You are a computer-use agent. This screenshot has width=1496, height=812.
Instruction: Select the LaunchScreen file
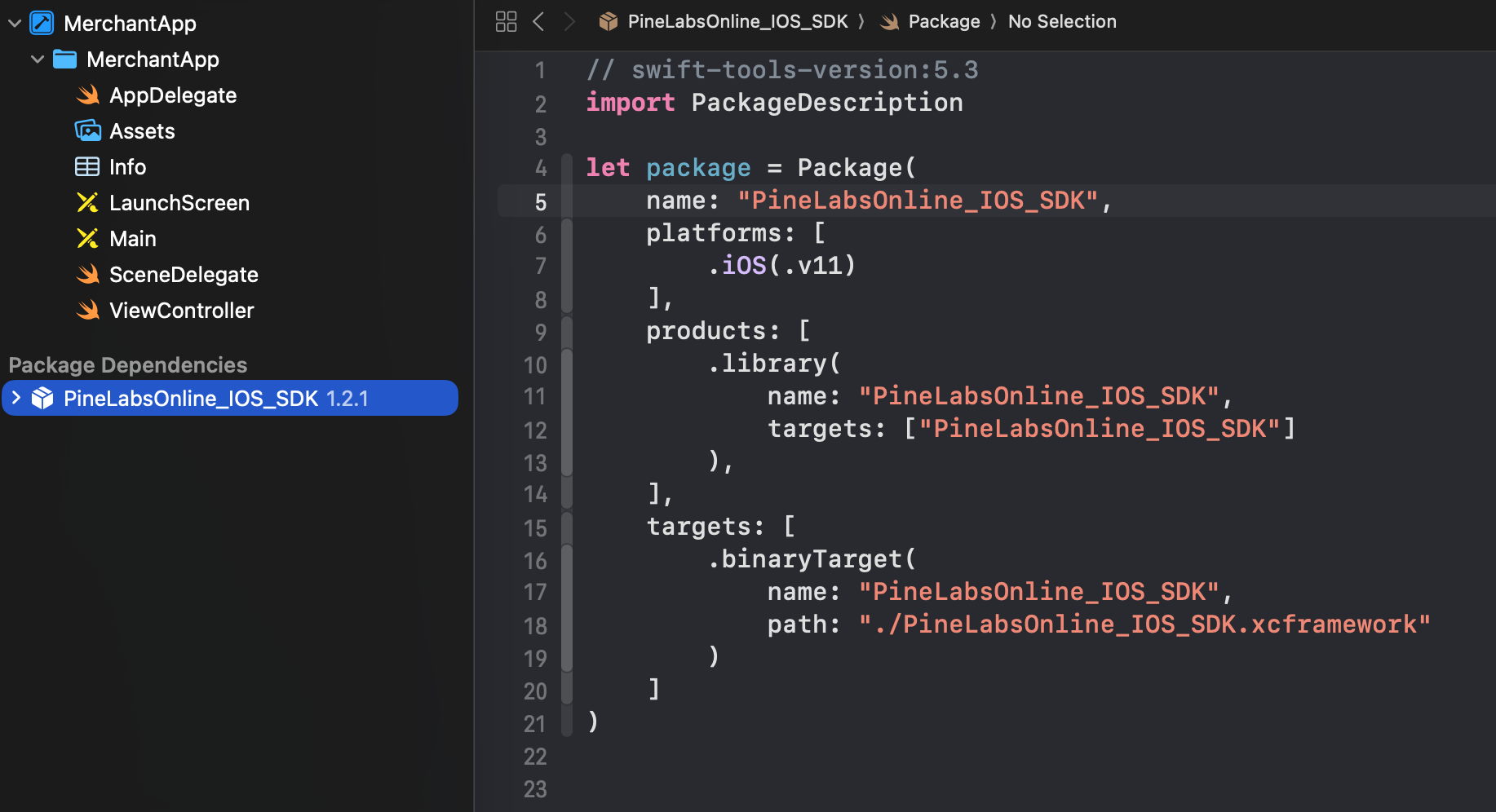tap(179, 203)
